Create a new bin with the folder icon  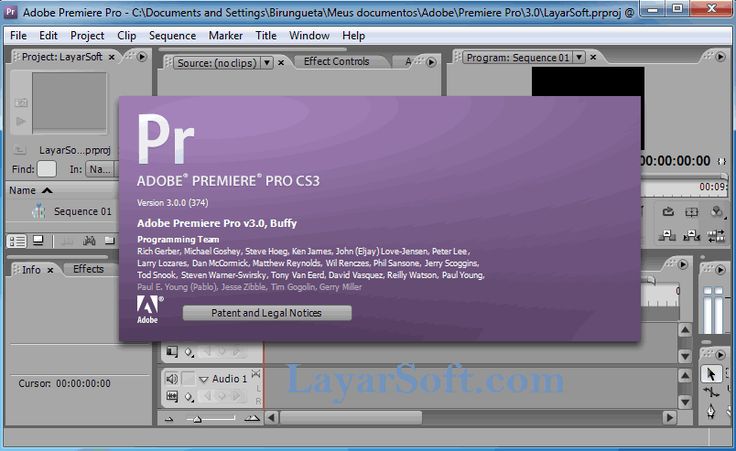tap(109, 241)
